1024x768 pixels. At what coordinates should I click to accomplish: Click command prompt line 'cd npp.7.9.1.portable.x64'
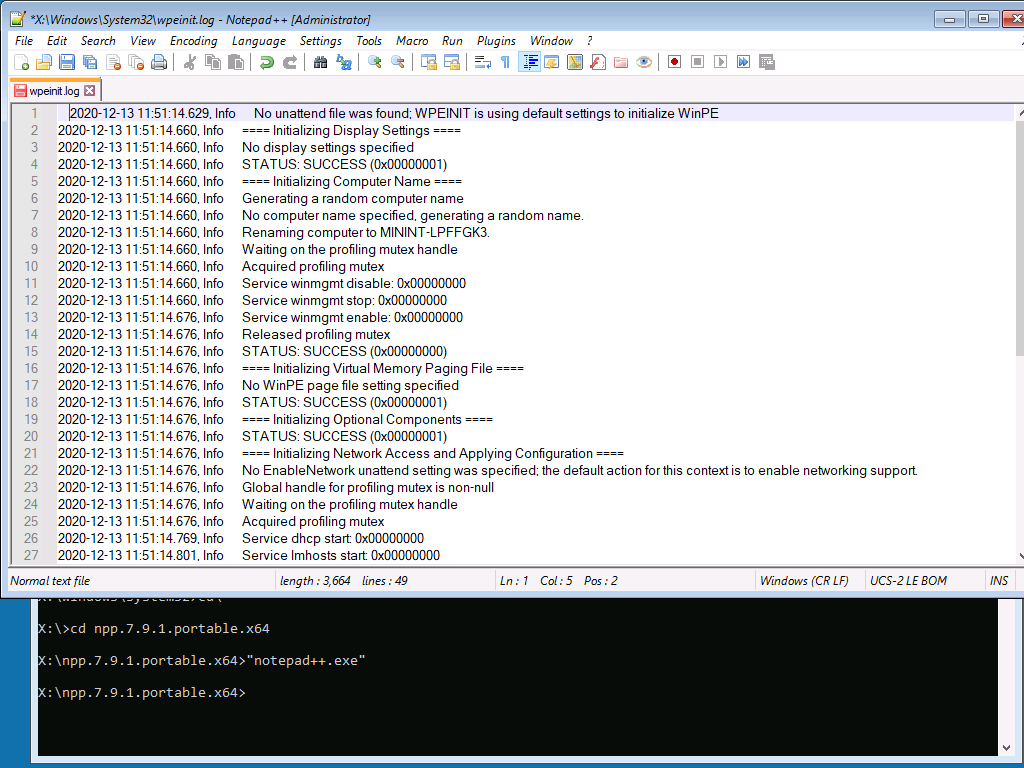pos(170,629)
